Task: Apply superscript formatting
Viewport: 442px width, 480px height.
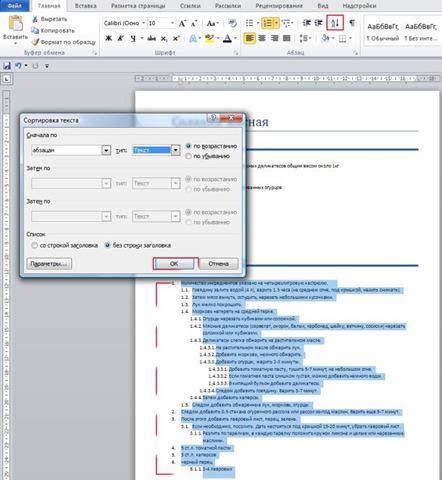Action: 176,39
